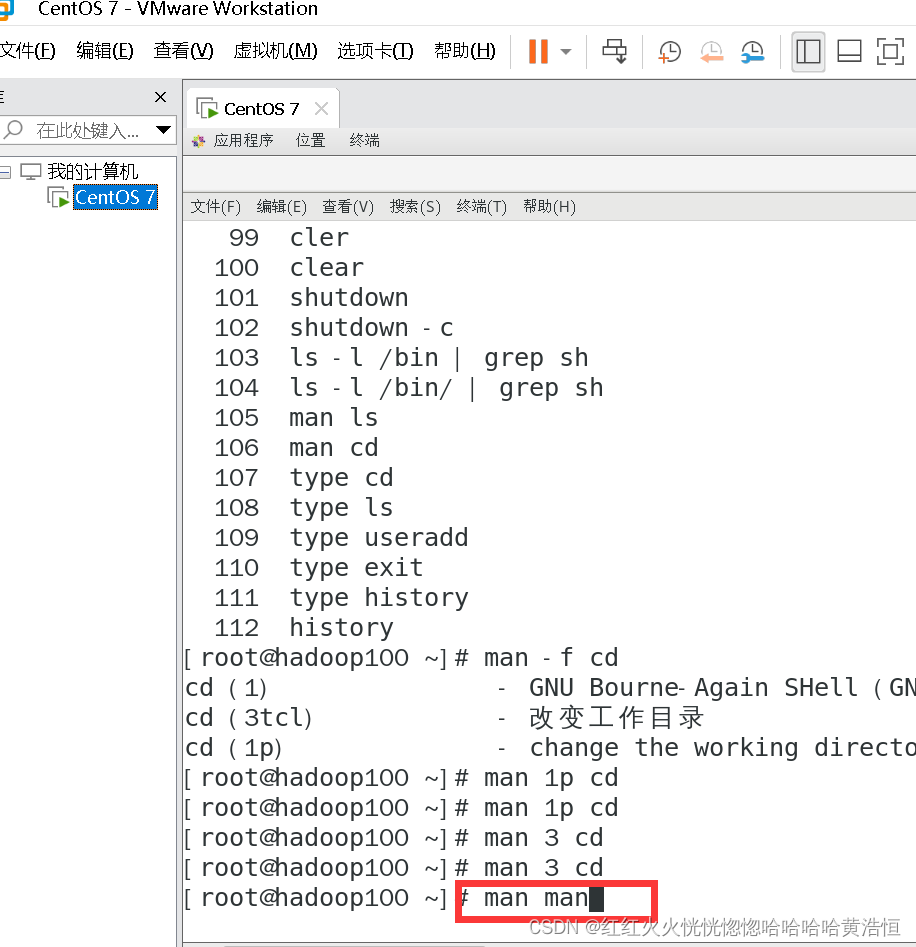Viewport: 916px width, 947px height.
Task: Open the VMware 编辑(E) menu
Action: [x=105, y=51]
